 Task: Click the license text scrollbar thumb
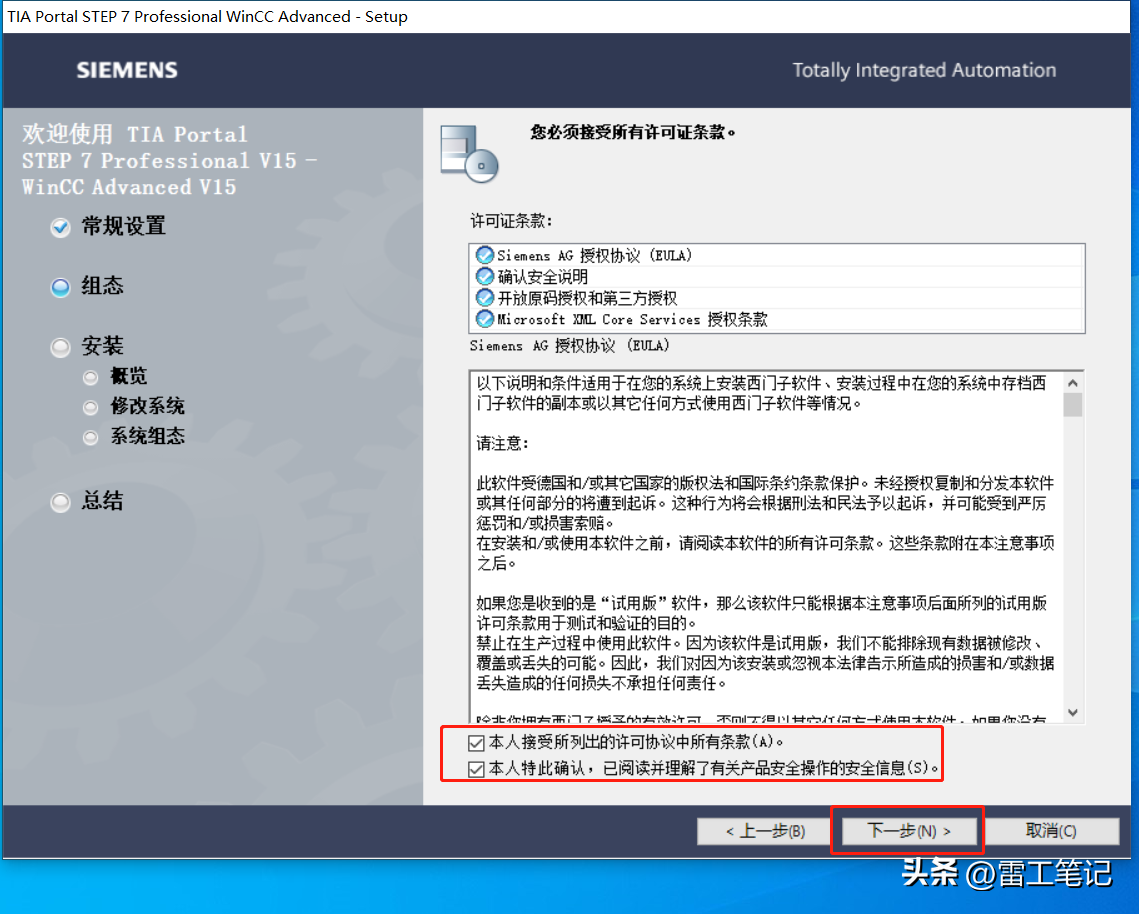(x=1073, y=404)
